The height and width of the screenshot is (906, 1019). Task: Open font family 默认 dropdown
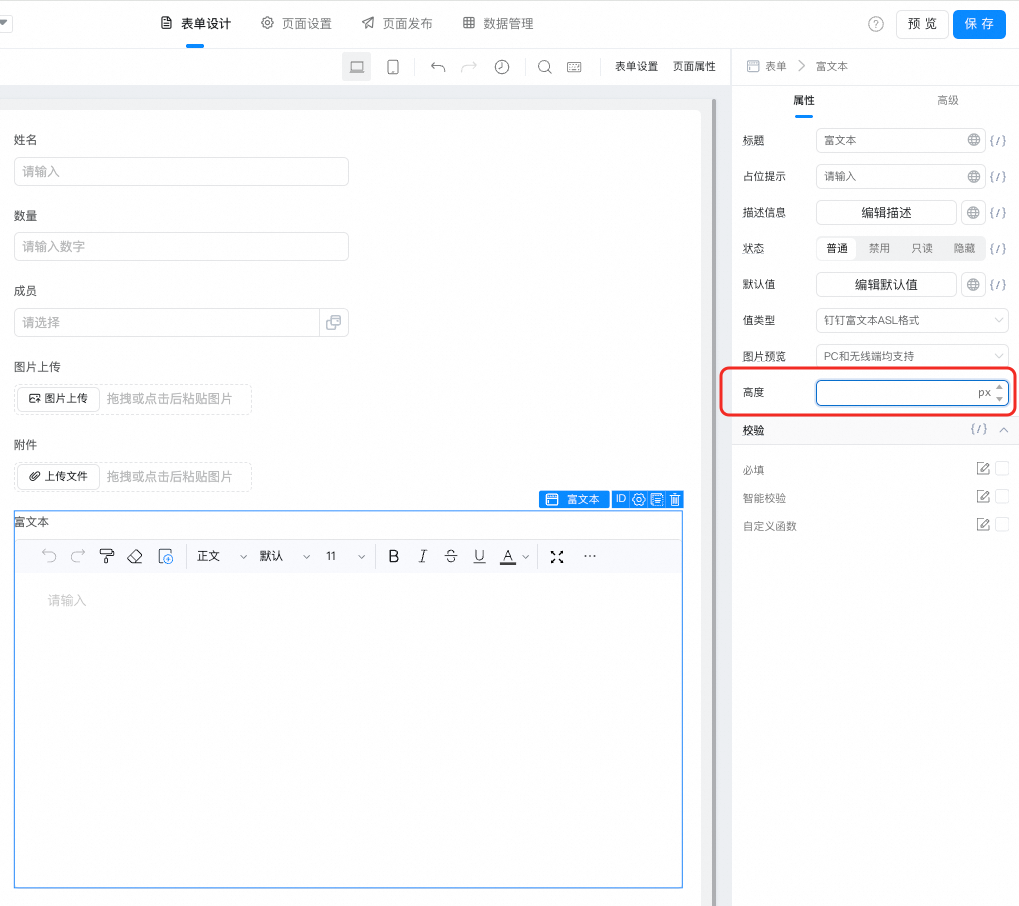pos(285,556)
